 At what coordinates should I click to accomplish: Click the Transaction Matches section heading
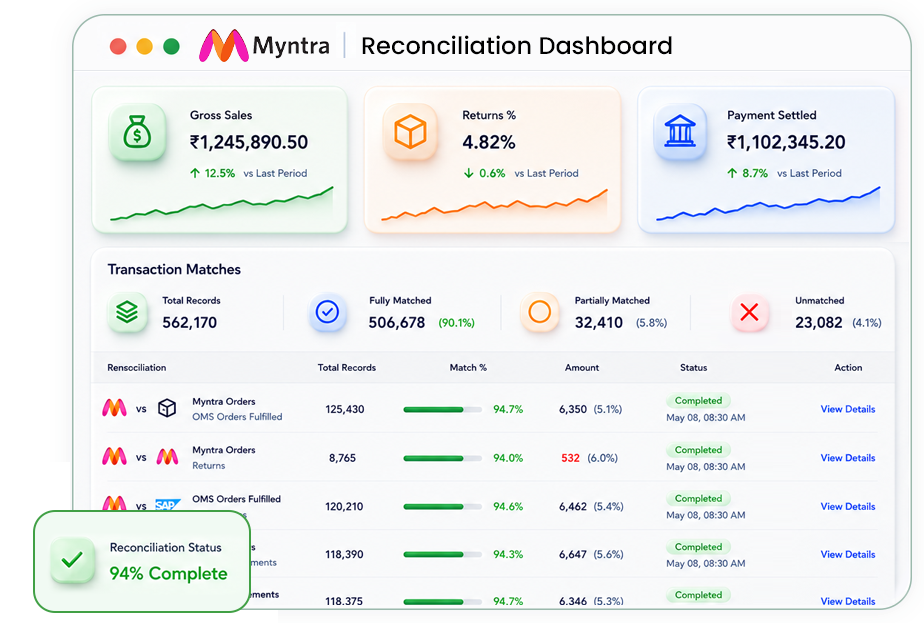(x=174, y=269)
